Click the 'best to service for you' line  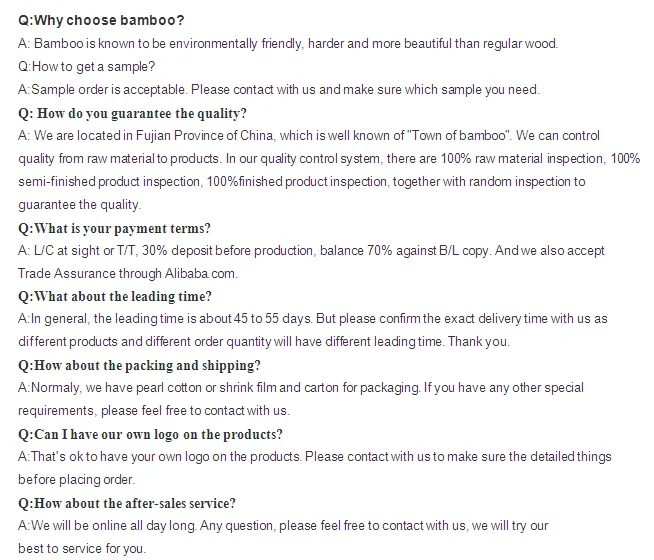point(81,549)
